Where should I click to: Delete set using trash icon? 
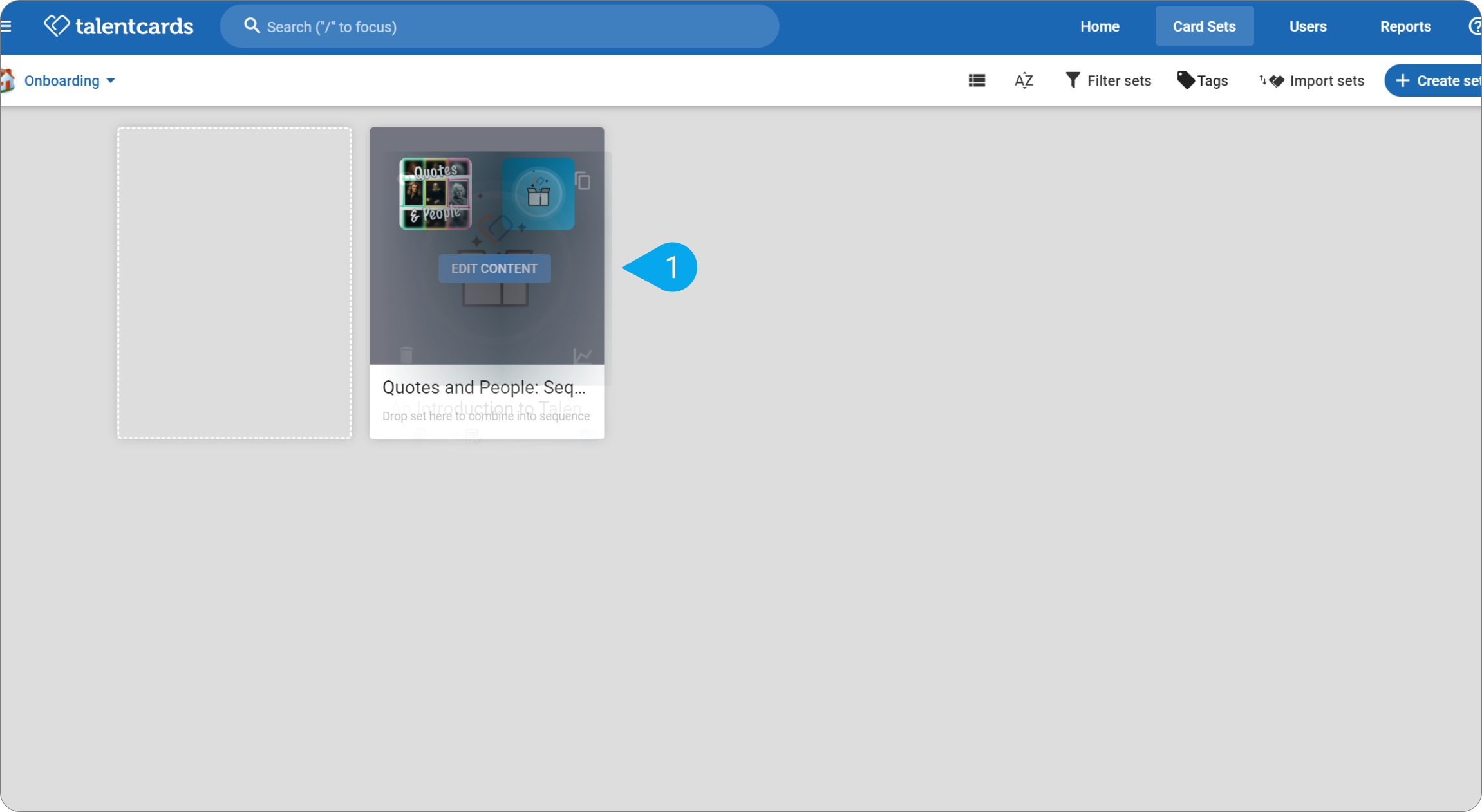point(406,355)
